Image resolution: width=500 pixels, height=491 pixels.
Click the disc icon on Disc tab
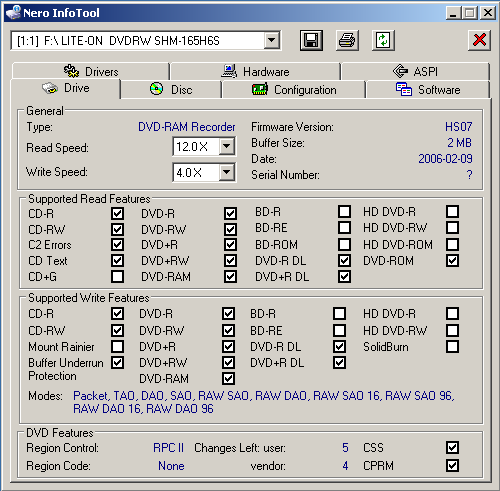tap(156, 89)
